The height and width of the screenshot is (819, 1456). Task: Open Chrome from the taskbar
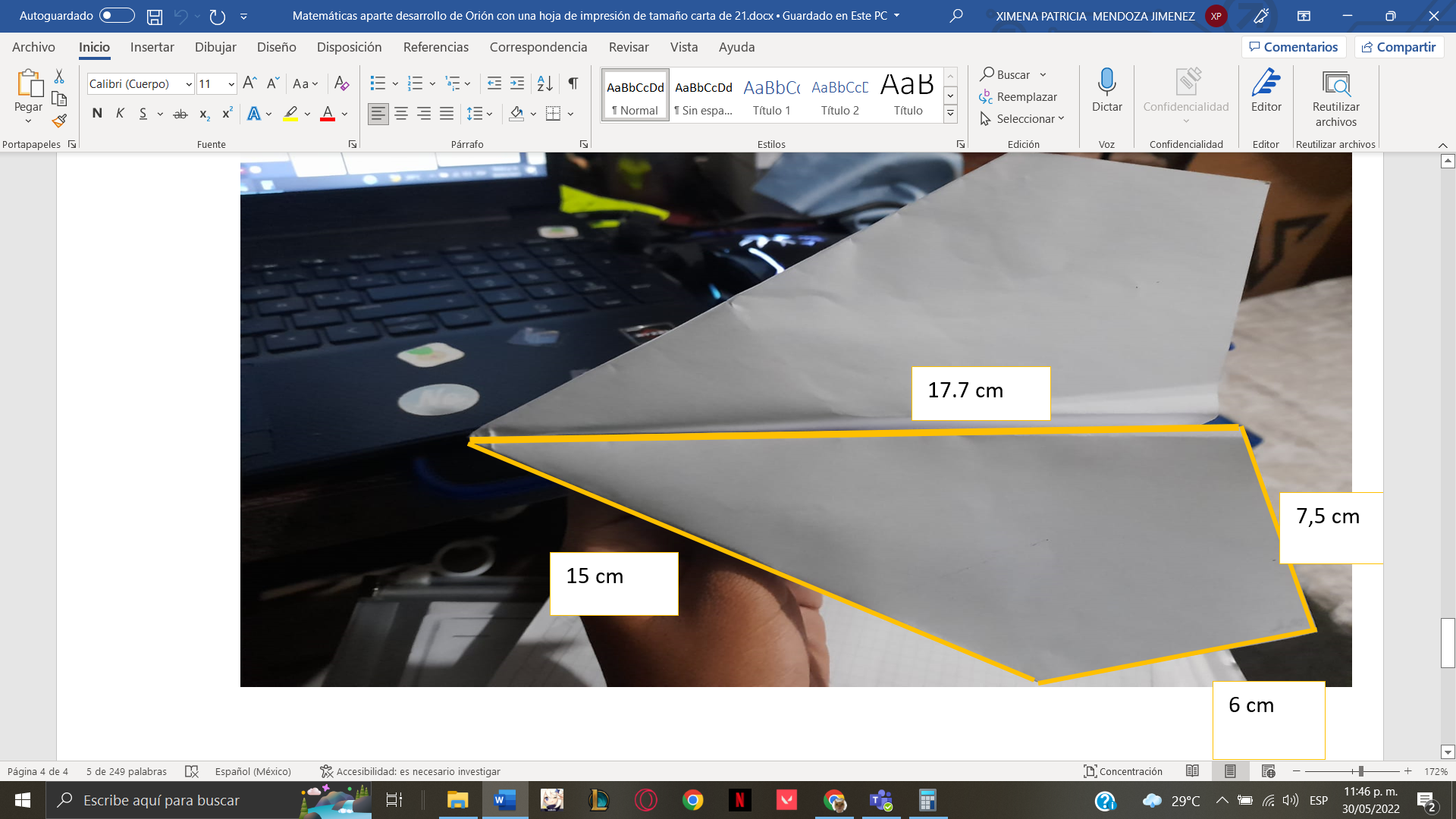[692, 800]
